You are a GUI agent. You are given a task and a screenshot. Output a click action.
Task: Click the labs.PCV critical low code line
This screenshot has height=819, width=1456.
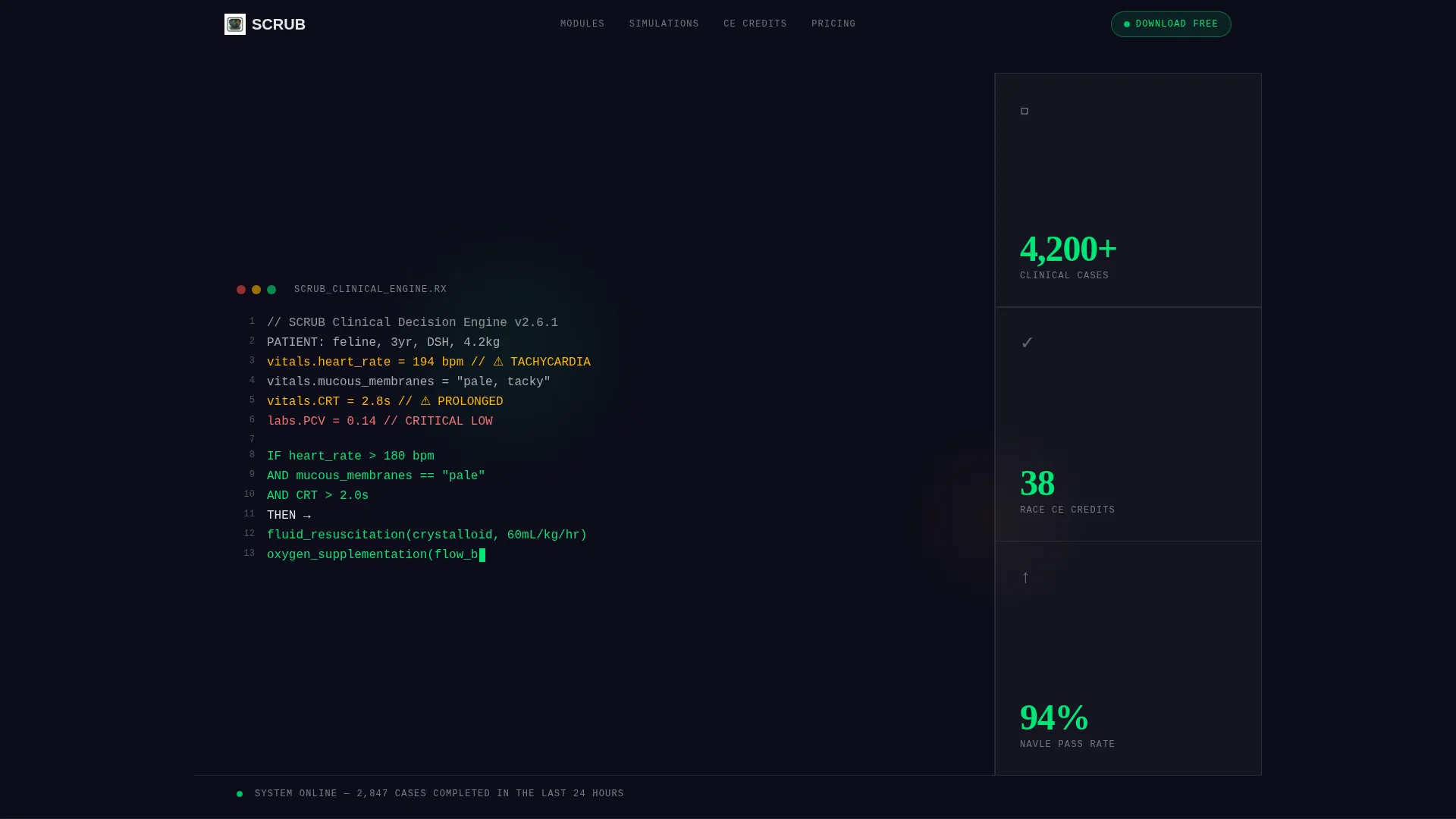coord(380,422)
